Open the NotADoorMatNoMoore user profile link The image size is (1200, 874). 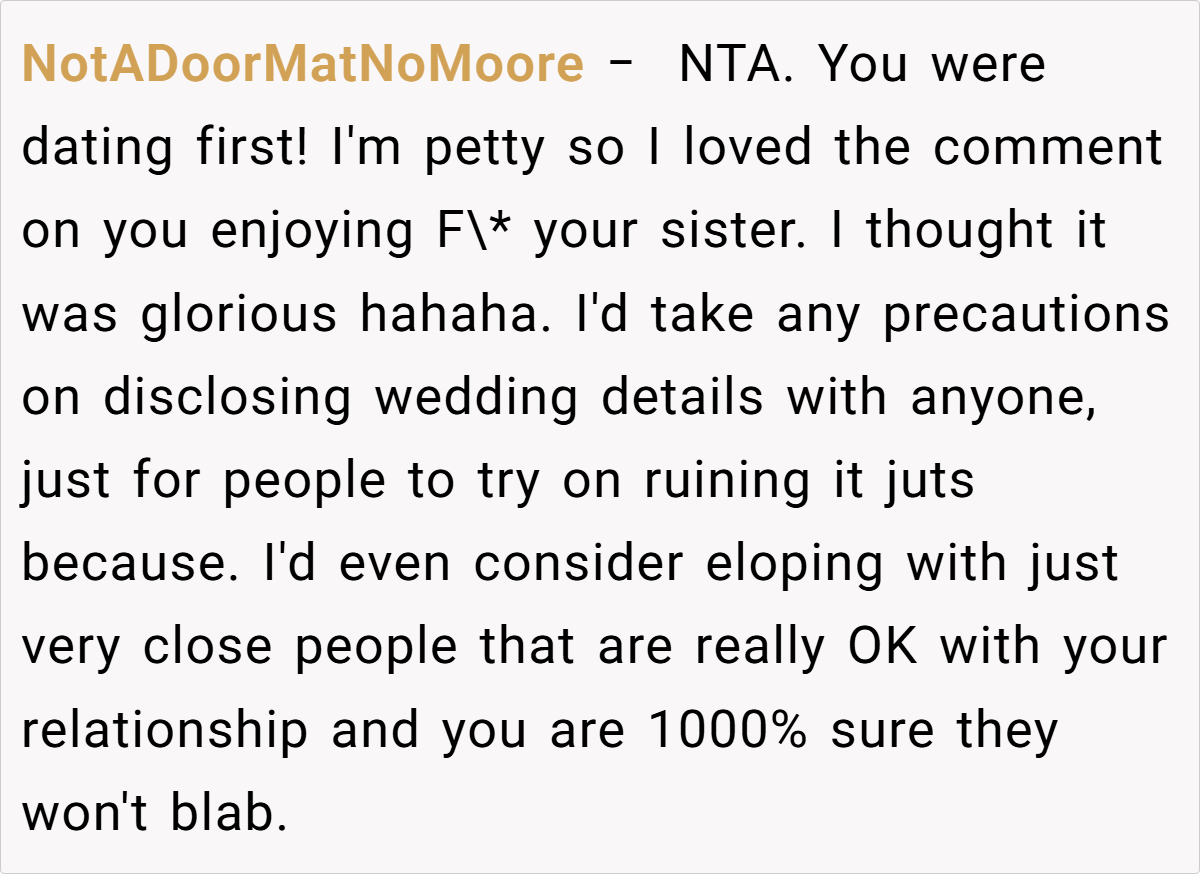[x=302, y=66]
